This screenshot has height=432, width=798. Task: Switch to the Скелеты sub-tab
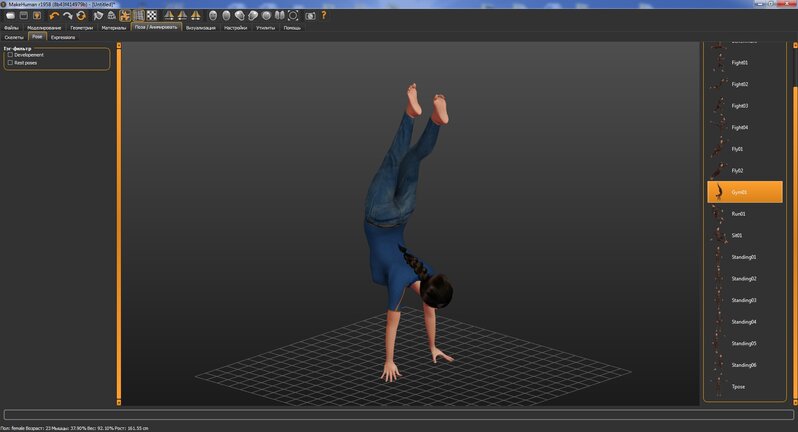(x=14, y=37)
